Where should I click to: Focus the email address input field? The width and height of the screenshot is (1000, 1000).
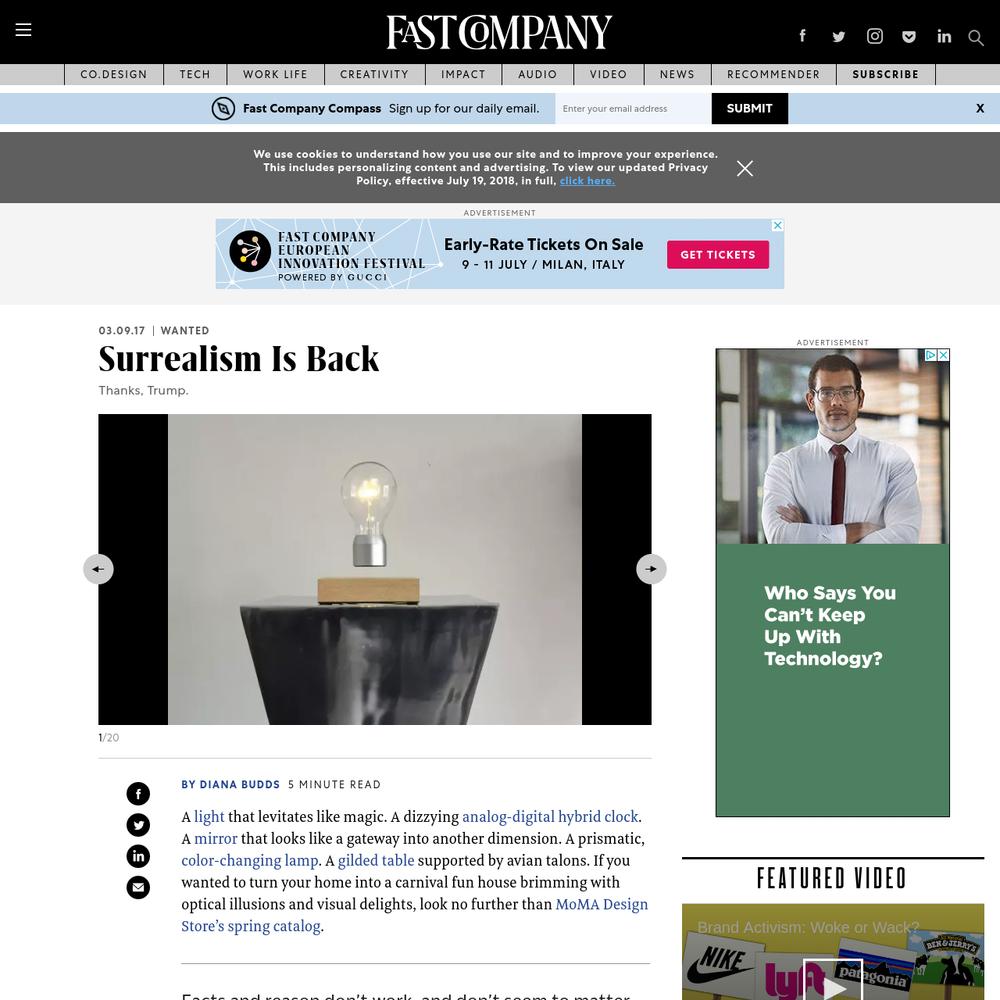click(633, 108)
